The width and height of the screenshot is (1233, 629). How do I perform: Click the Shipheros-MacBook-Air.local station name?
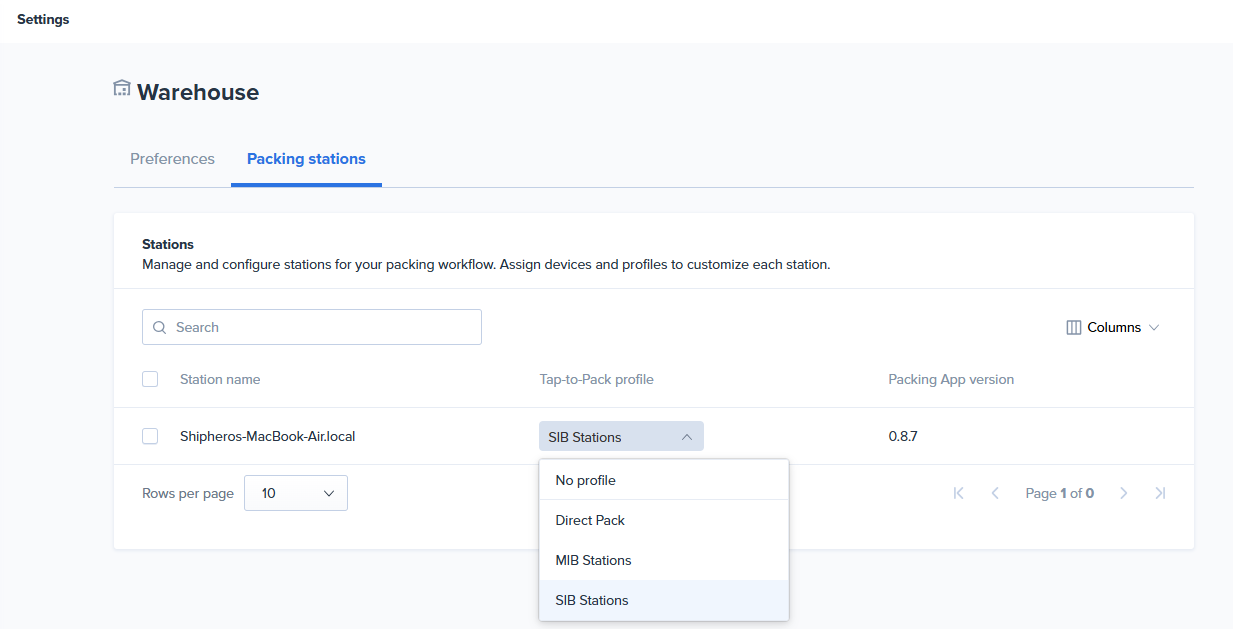pyautogui.click(x=268, y=436)
